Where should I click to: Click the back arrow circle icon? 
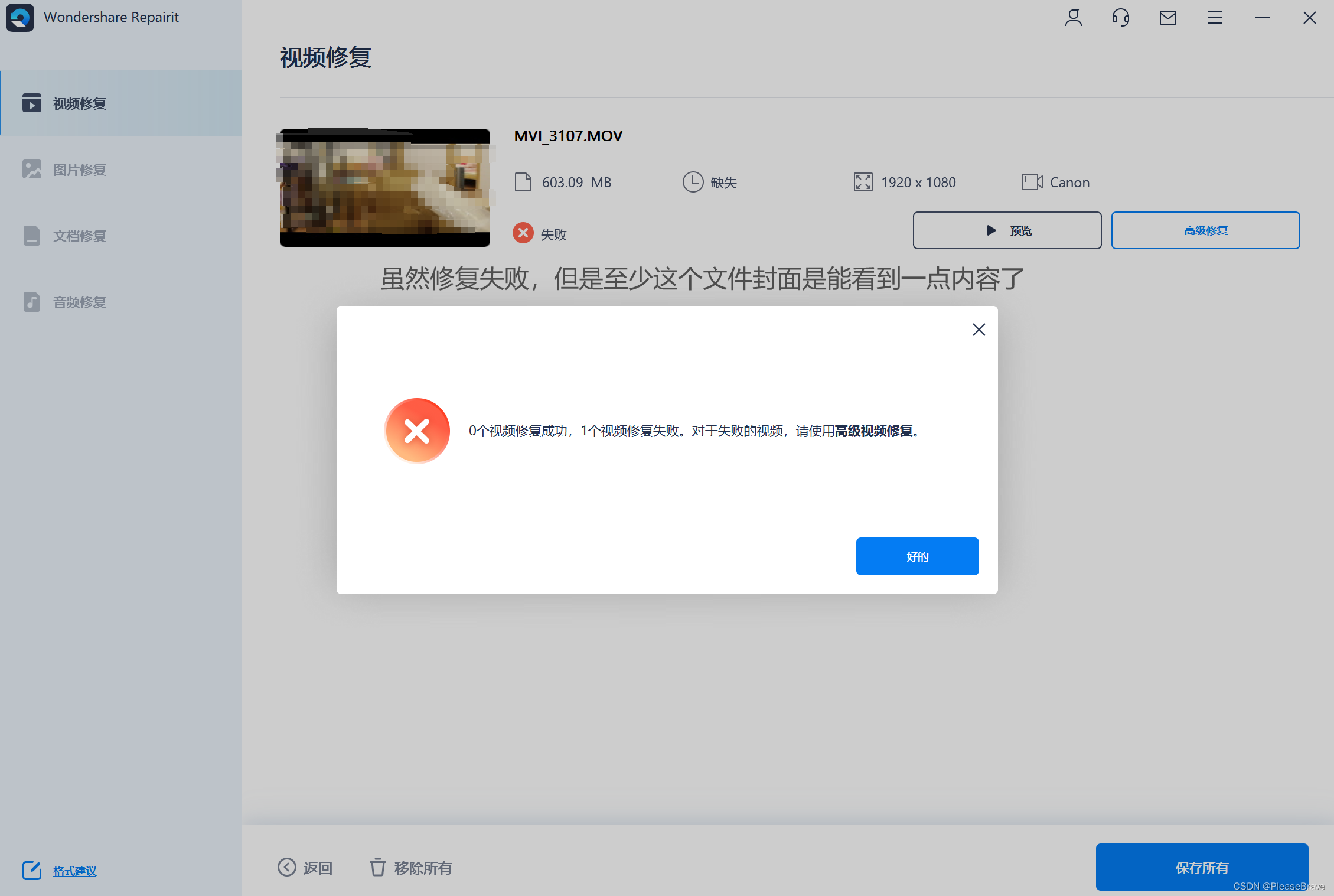pos(287,867)
